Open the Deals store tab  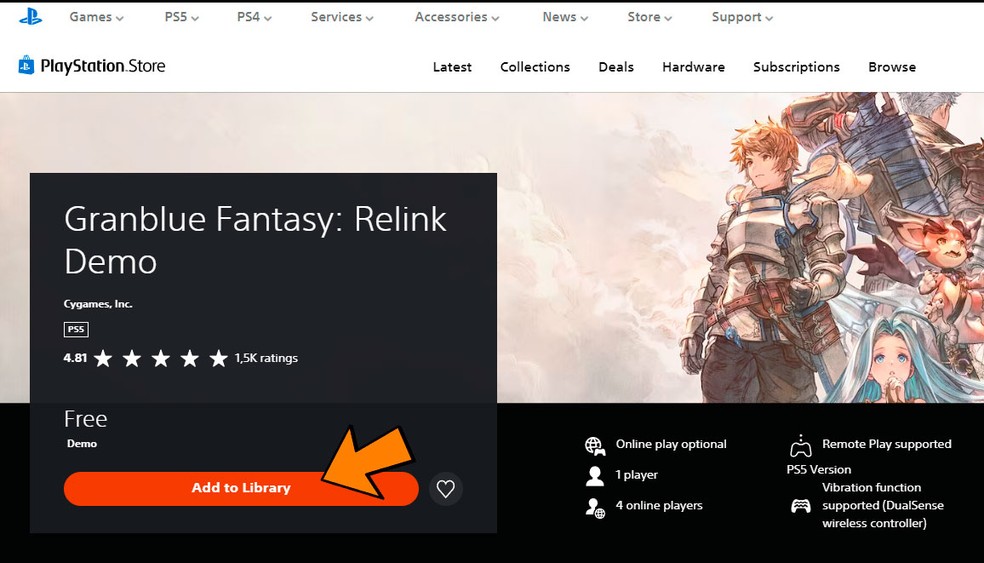tap(616, 67)
